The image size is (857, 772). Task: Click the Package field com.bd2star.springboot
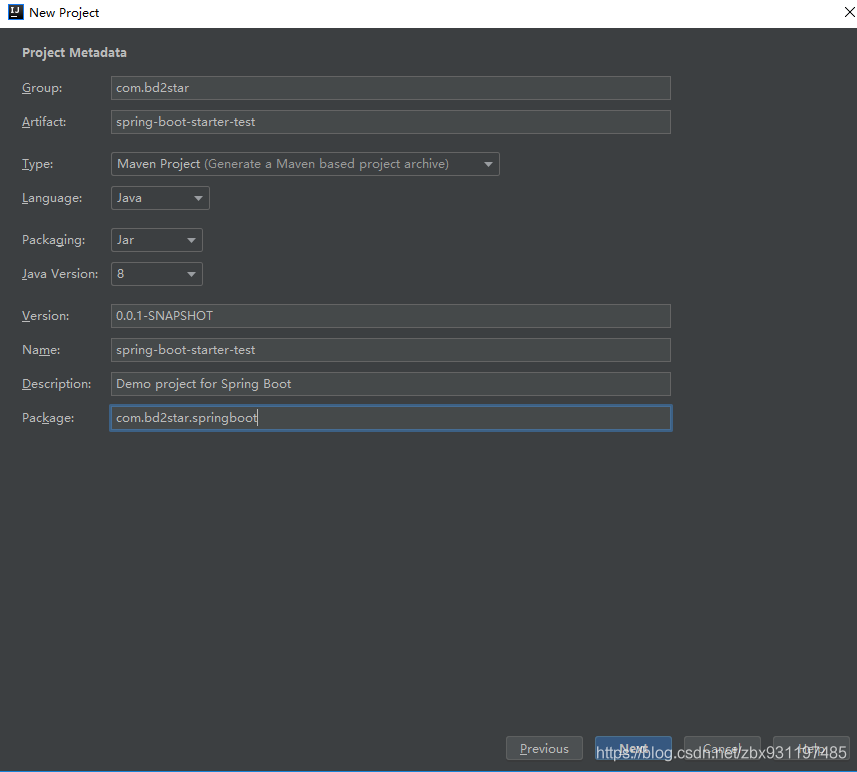pyautogui.click(x=391, y=418)
